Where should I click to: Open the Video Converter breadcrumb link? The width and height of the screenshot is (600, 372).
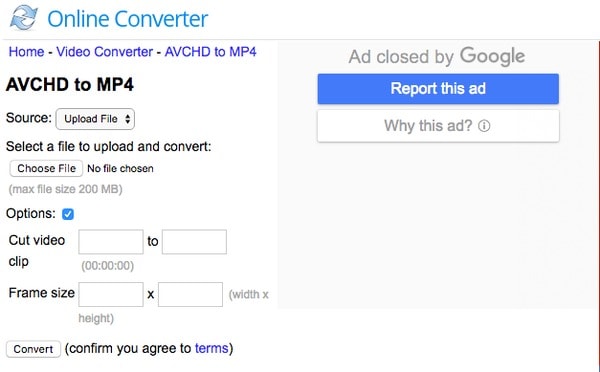(x=104, y=52)
